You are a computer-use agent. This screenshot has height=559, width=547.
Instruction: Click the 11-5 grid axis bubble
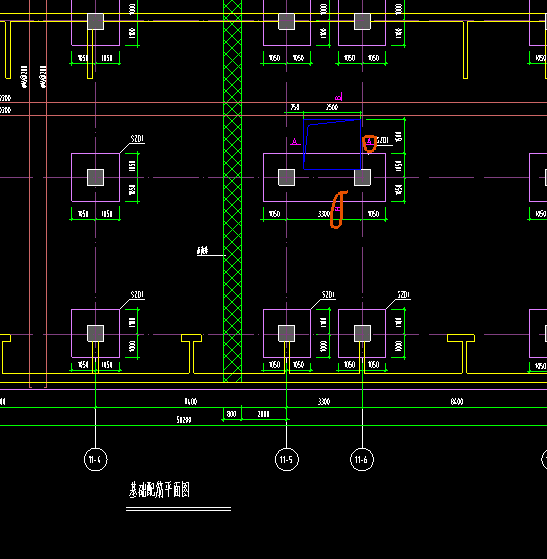287,459
